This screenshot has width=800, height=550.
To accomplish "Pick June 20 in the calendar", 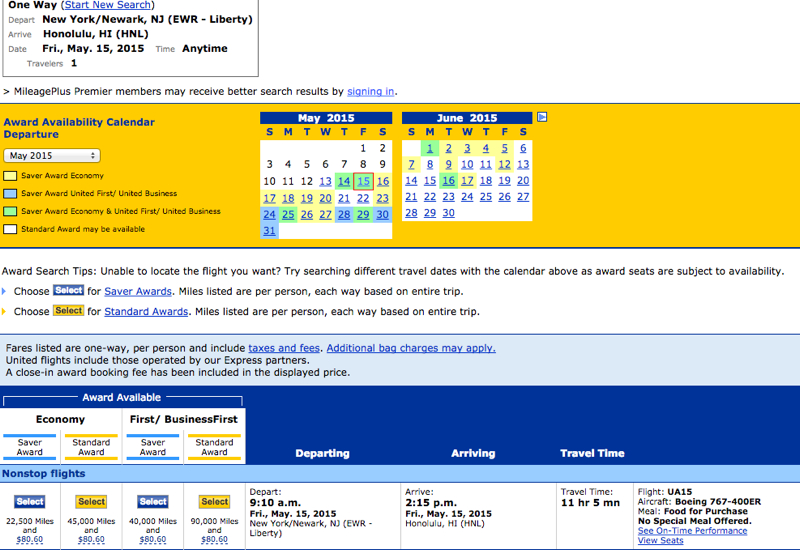I will pyautogui.click(x=523, y=181).
